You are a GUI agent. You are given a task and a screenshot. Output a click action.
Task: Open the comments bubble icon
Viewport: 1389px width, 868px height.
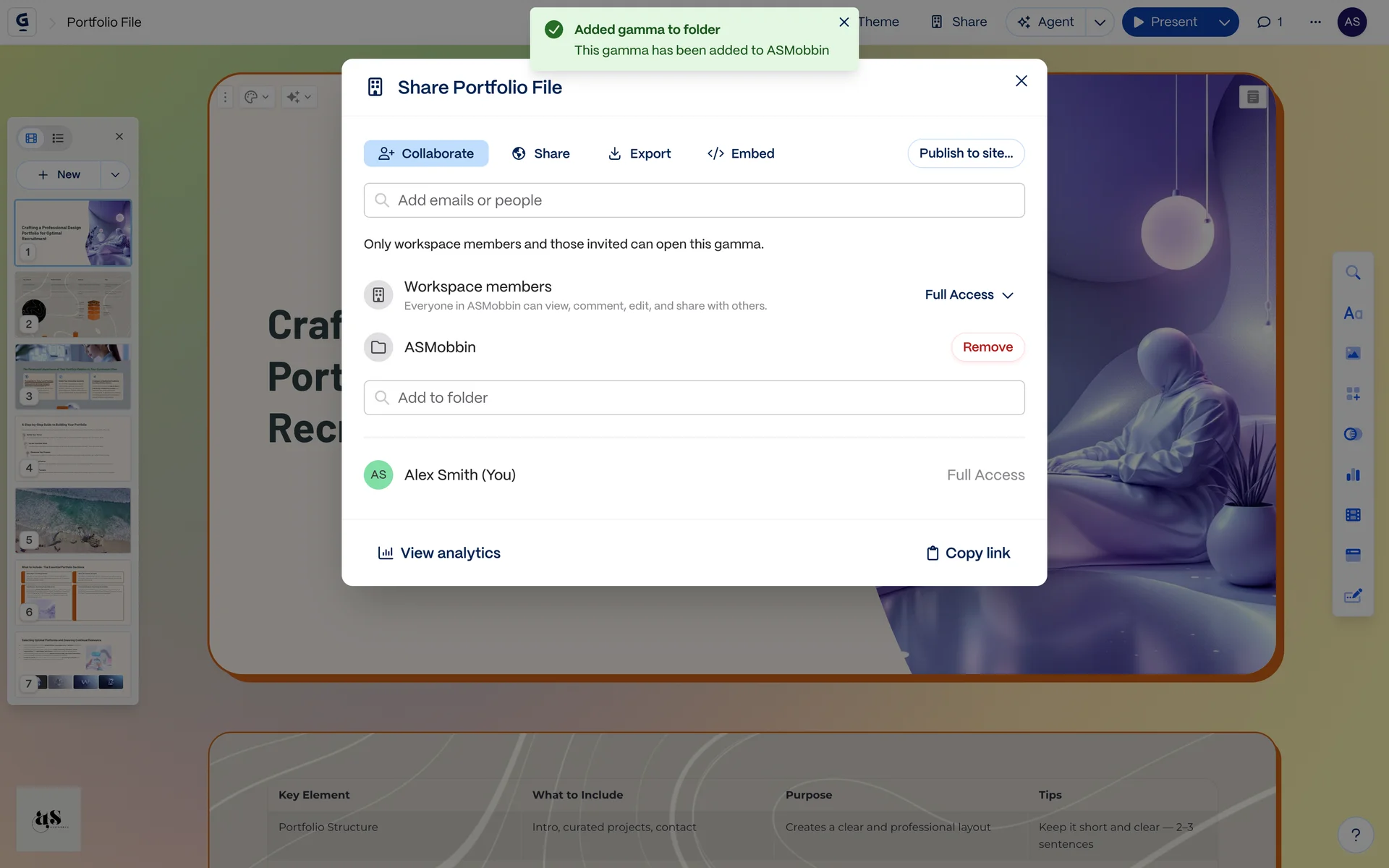pos(1264,22)
